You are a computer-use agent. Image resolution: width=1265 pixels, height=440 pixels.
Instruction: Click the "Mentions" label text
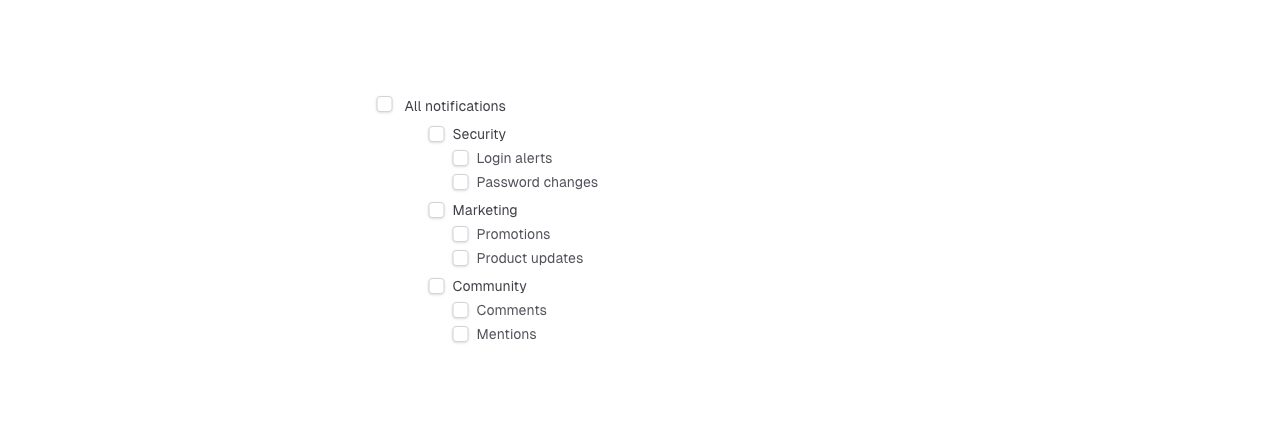click(506, 334)
